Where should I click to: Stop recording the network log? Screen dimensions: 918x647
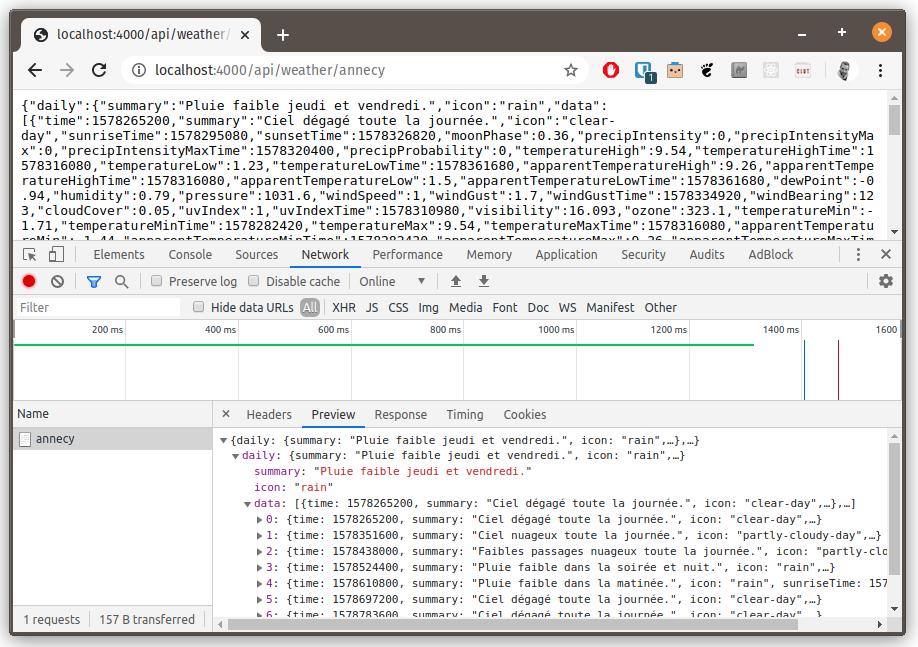28,281
